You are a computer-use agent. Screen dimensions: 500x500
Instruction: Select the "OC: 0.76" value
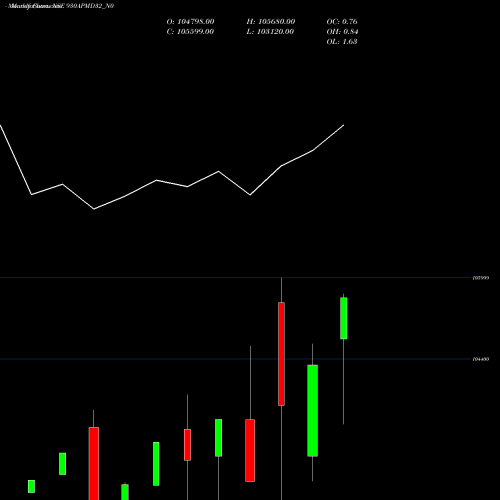point(342,22)
